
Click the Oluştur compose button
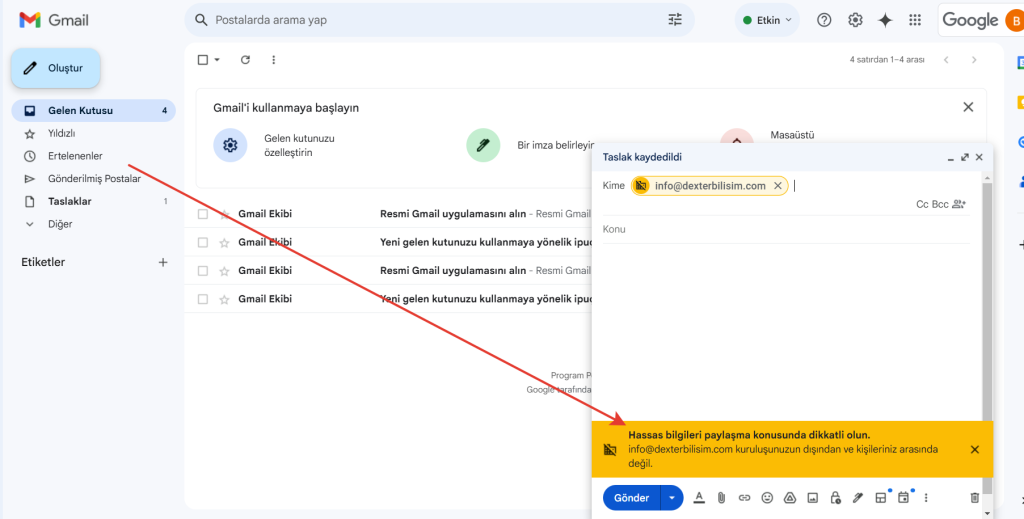pyautogui.click(x=56, y=68)
